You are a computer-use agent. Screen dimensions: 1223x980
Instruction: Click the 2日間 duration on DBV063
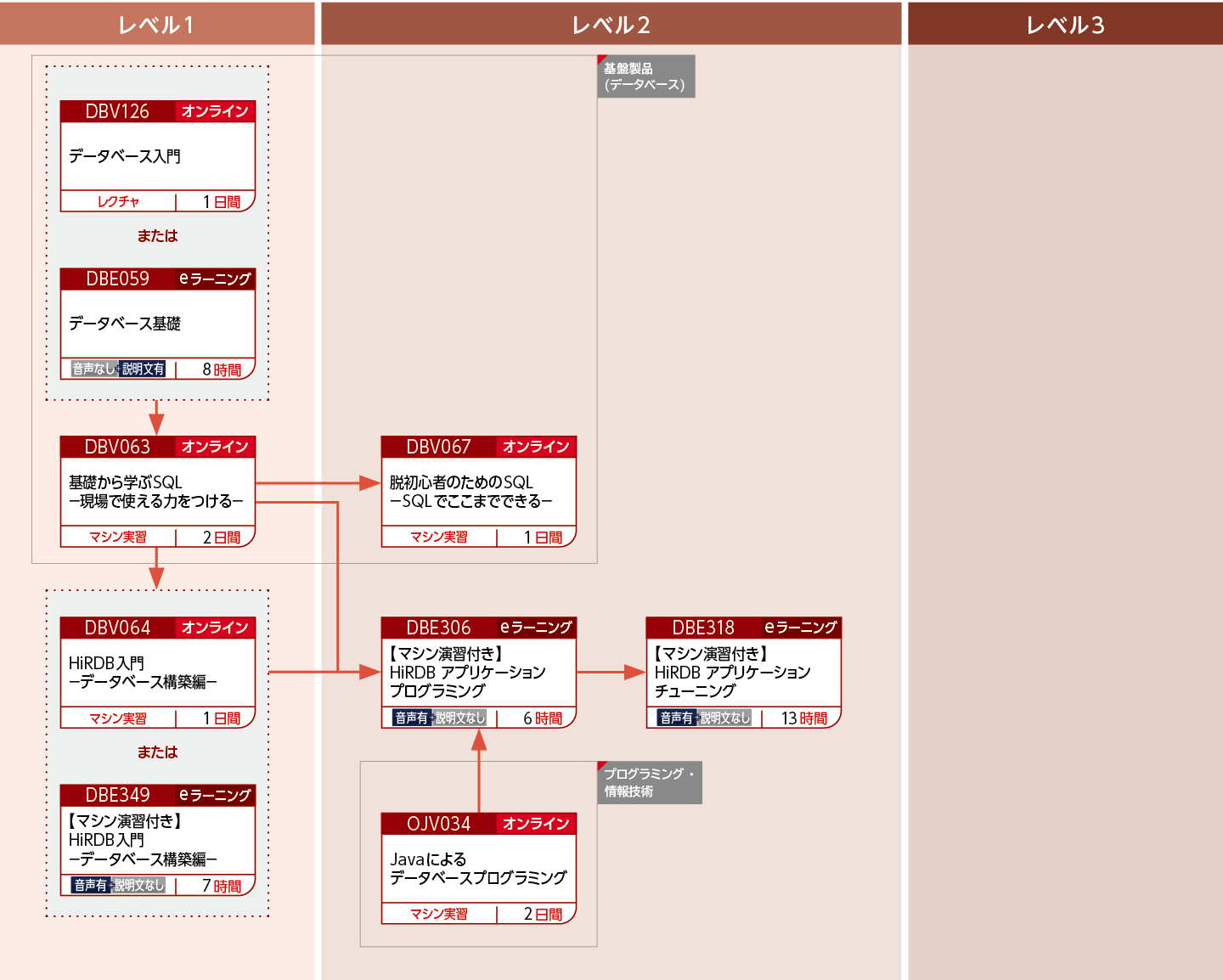click(x=222, y=538)
